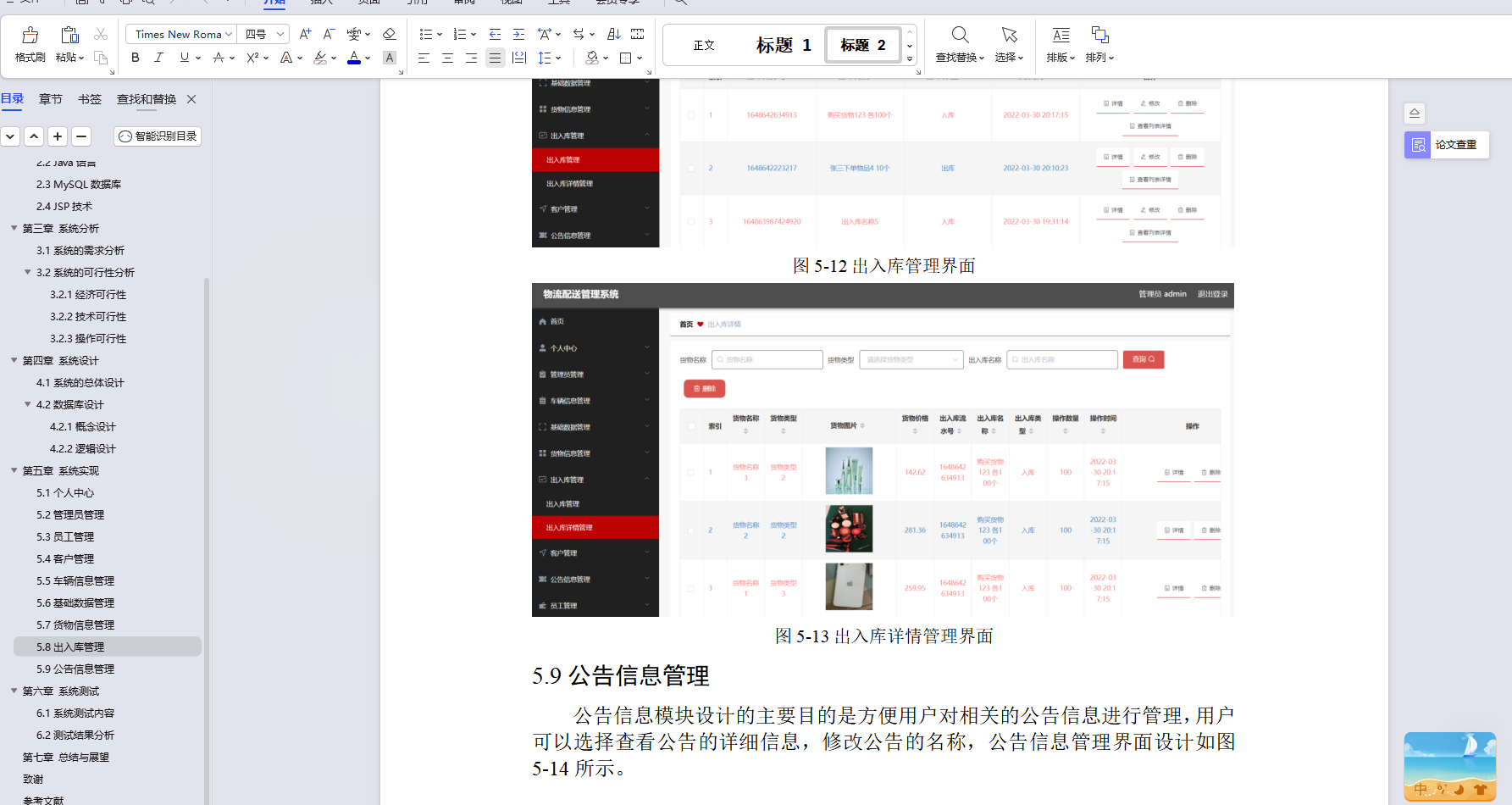Click the 排版 typesetting icon
Image resolution: width=1512 pixels, height=805 pixels.
click(1060, 42)
